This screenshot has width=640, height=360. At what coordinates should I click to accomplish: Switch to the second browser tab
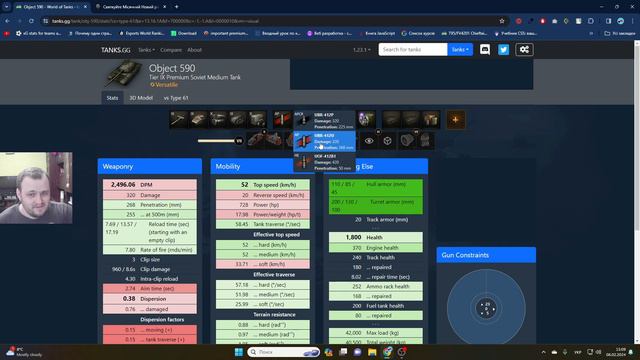[131, 7]
